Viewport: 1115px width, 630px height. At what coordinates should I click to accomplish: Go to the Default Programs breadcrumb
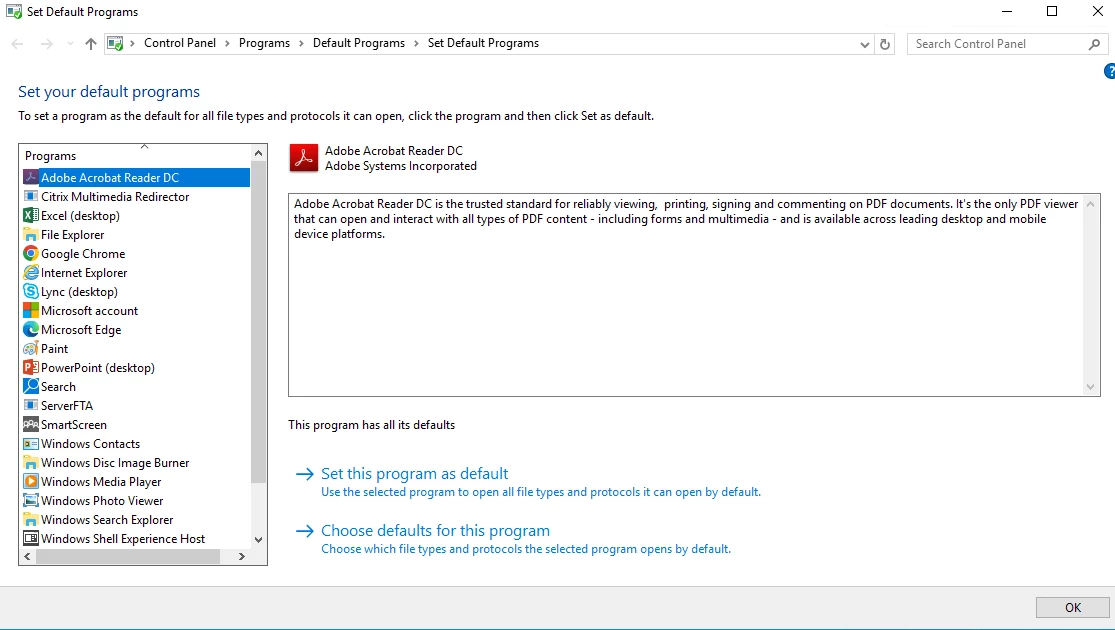coord(358,43)
